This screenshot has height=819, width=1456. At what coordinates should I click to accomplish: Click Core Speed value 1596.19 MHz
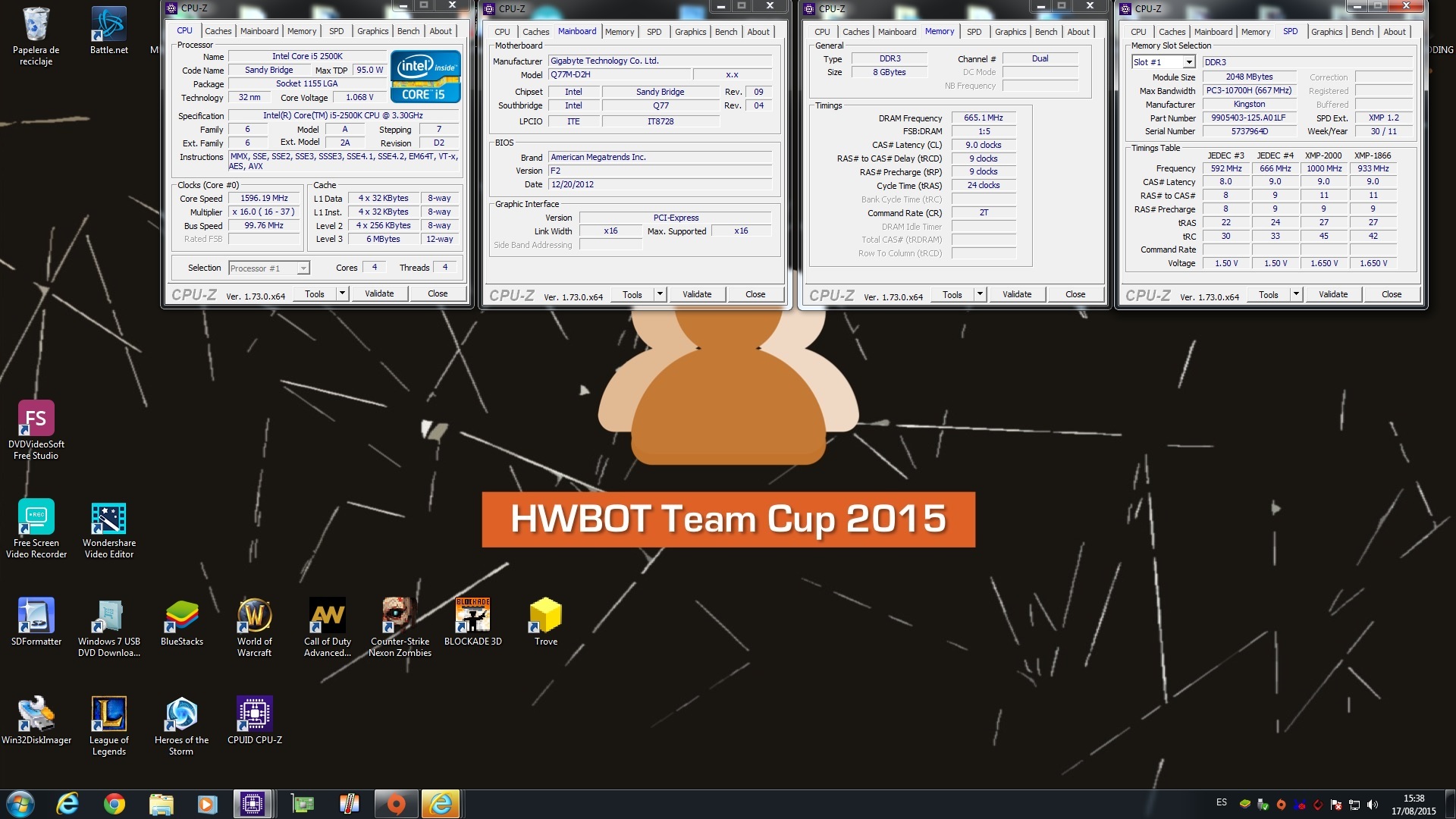point(264,198)
